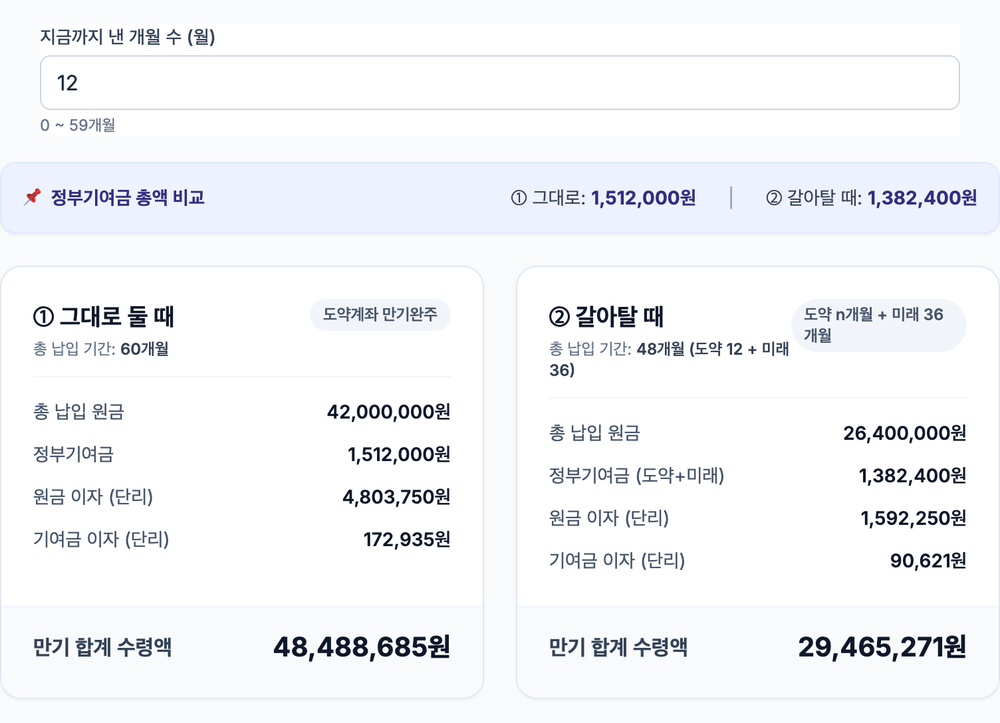This screenshot has width=1000, height=723.
Task: Click the '도약계좌 만기완주' badge
Action: [380, 315]
